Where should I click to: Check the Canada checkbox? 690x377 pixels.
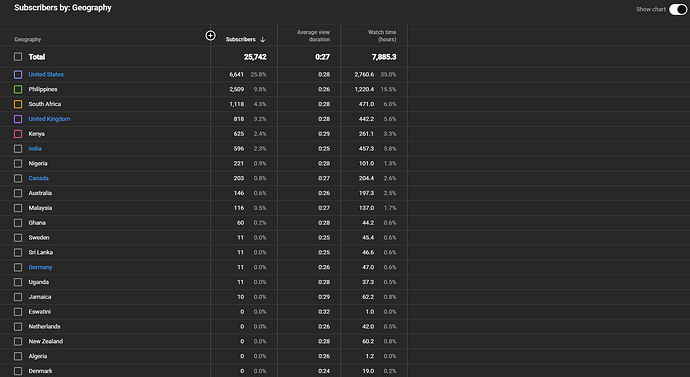coord(18,179)
